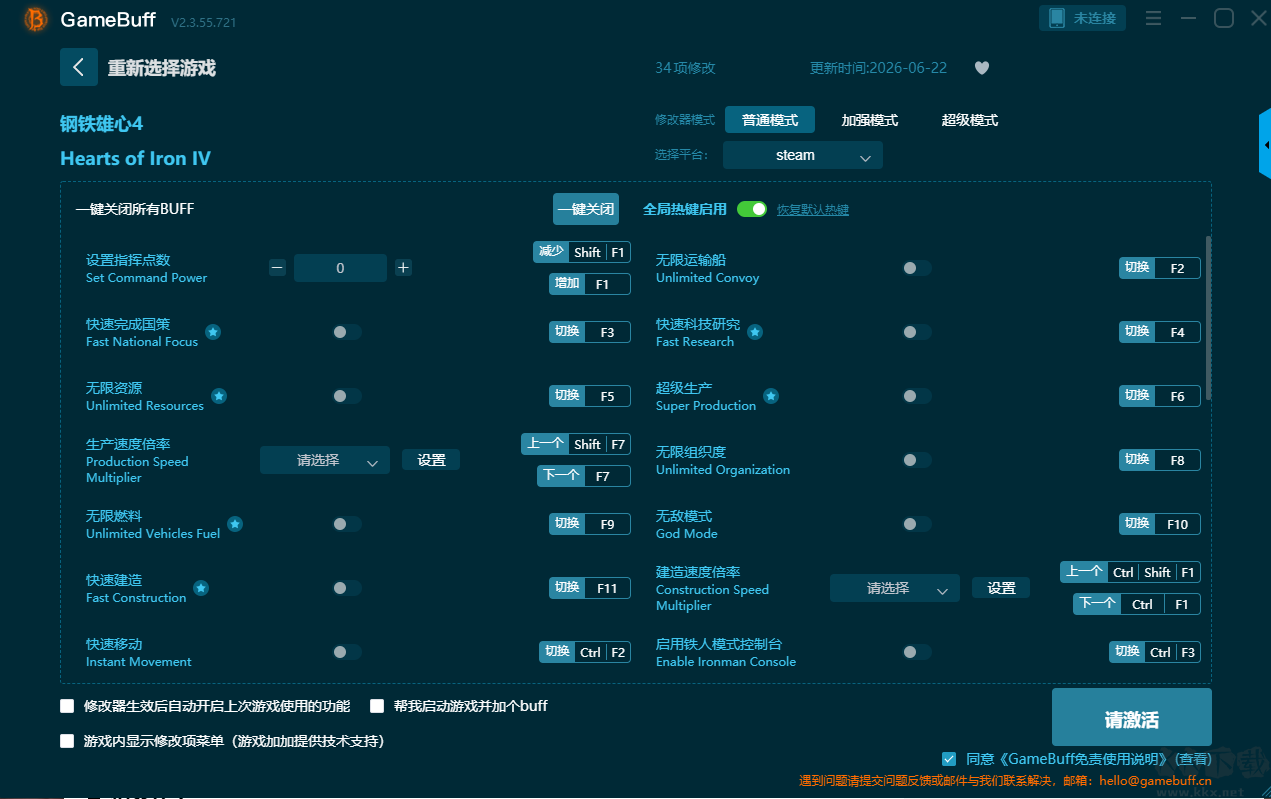The image size is (1271, 799).
Task: Select 普通模式 mode tab
Action: tap(770, 120)
